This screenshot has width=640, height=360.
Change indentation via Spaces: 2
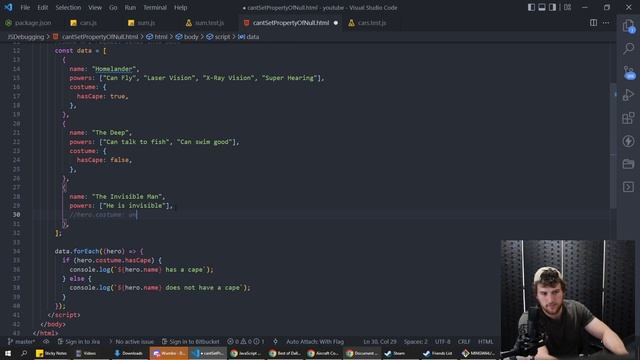[x=416, y=342]
